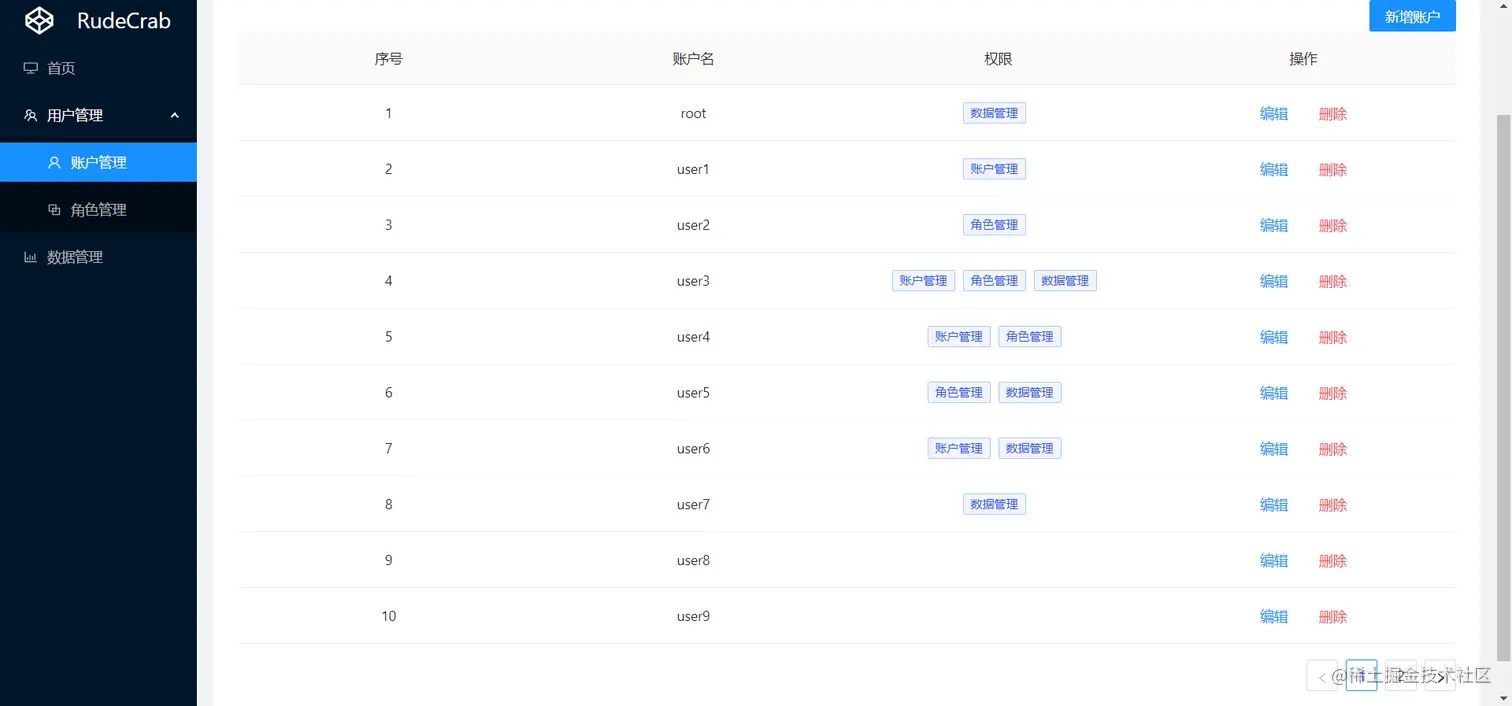Delete the user2 account
The height and width of the screenshot is (706, 1512).
(1333, 225)
